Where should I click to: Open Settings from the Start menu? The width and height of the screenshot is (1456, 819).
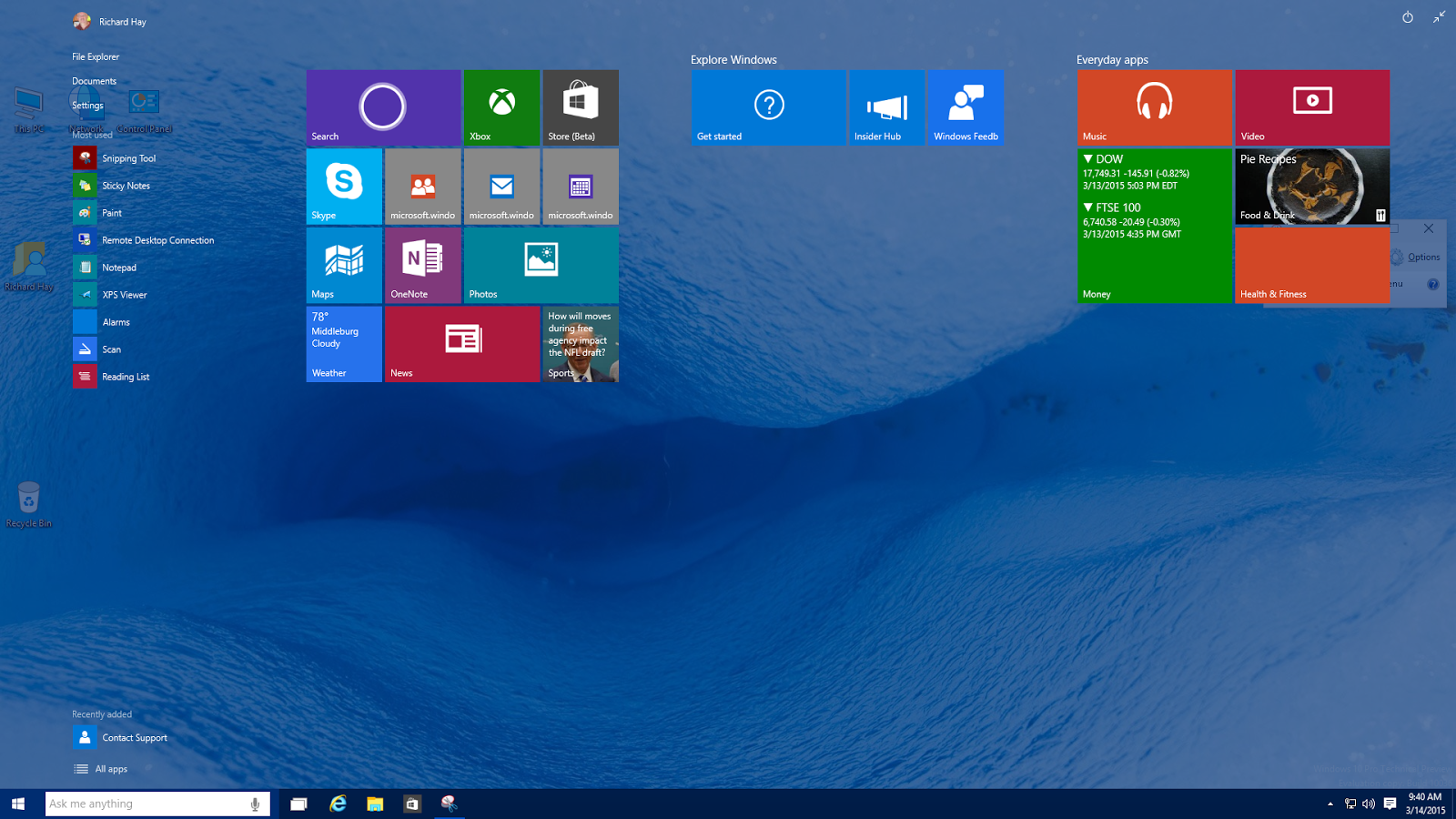click(87, 106)
